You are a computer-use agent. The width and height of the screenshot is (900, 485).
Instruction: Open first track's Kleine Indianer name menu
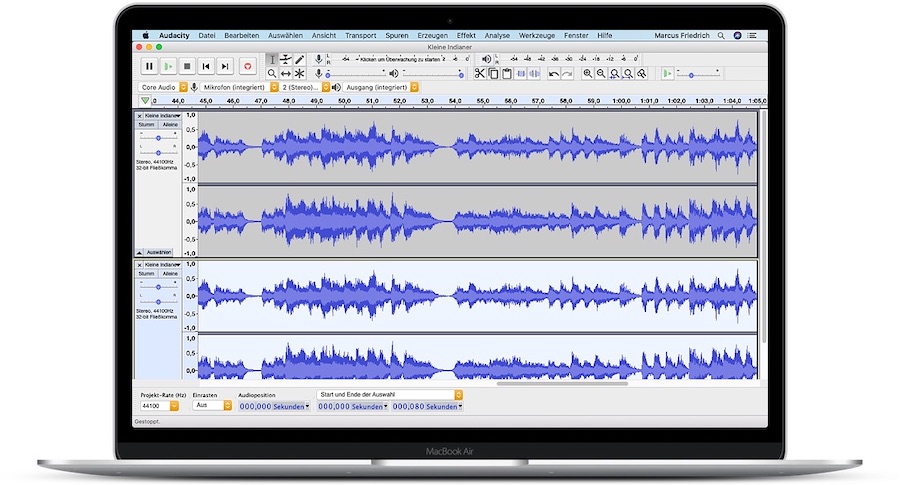(162, 116)
